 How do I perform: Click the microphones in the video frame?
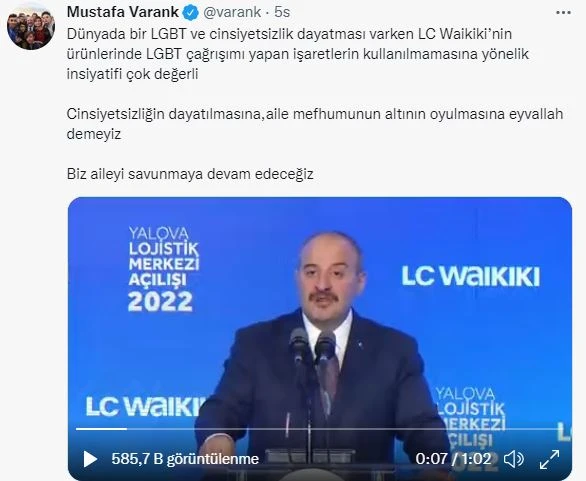312,346
